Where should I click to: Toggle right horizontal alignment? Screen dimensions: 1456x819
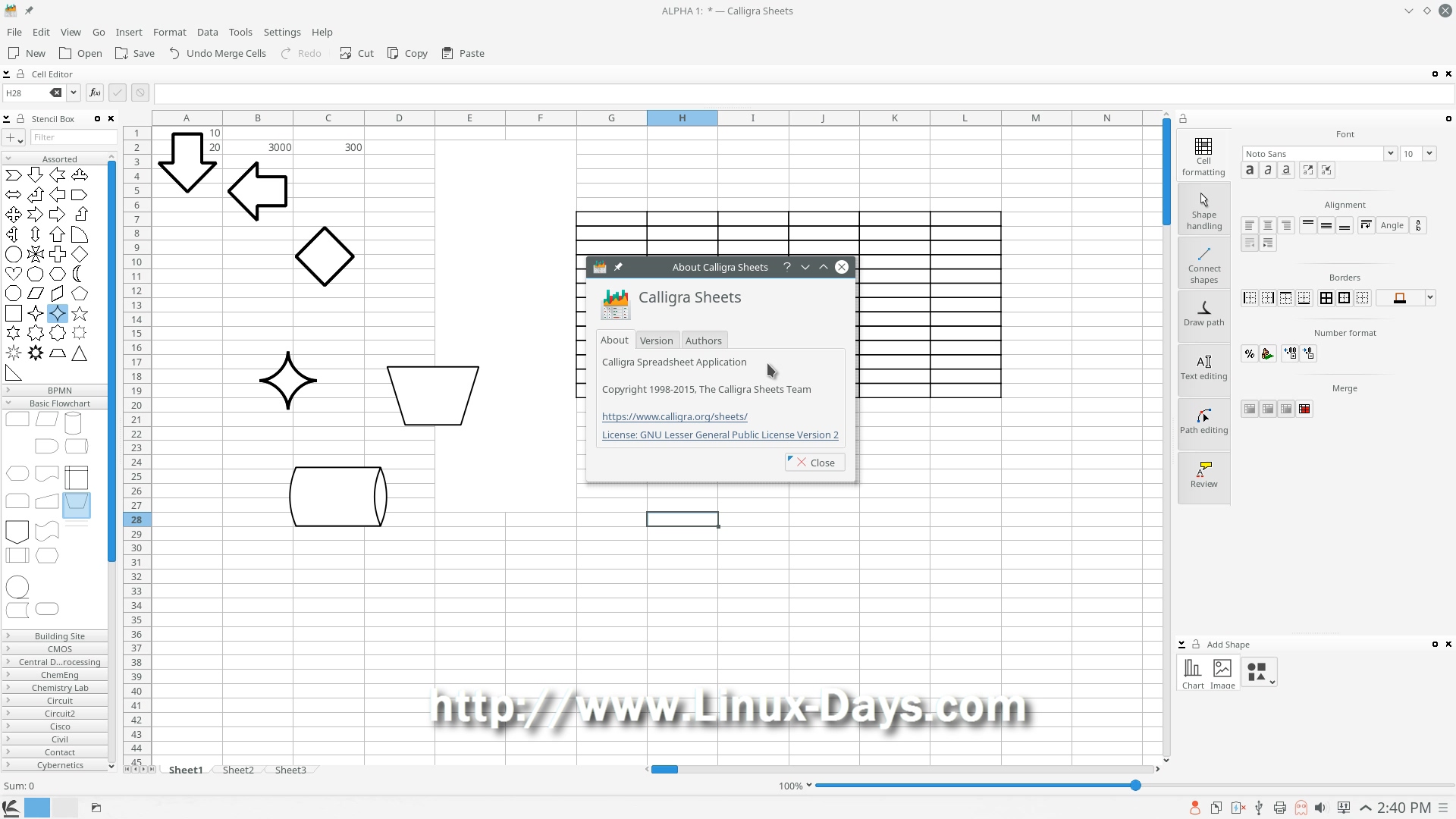click(x=1286, y=225)
